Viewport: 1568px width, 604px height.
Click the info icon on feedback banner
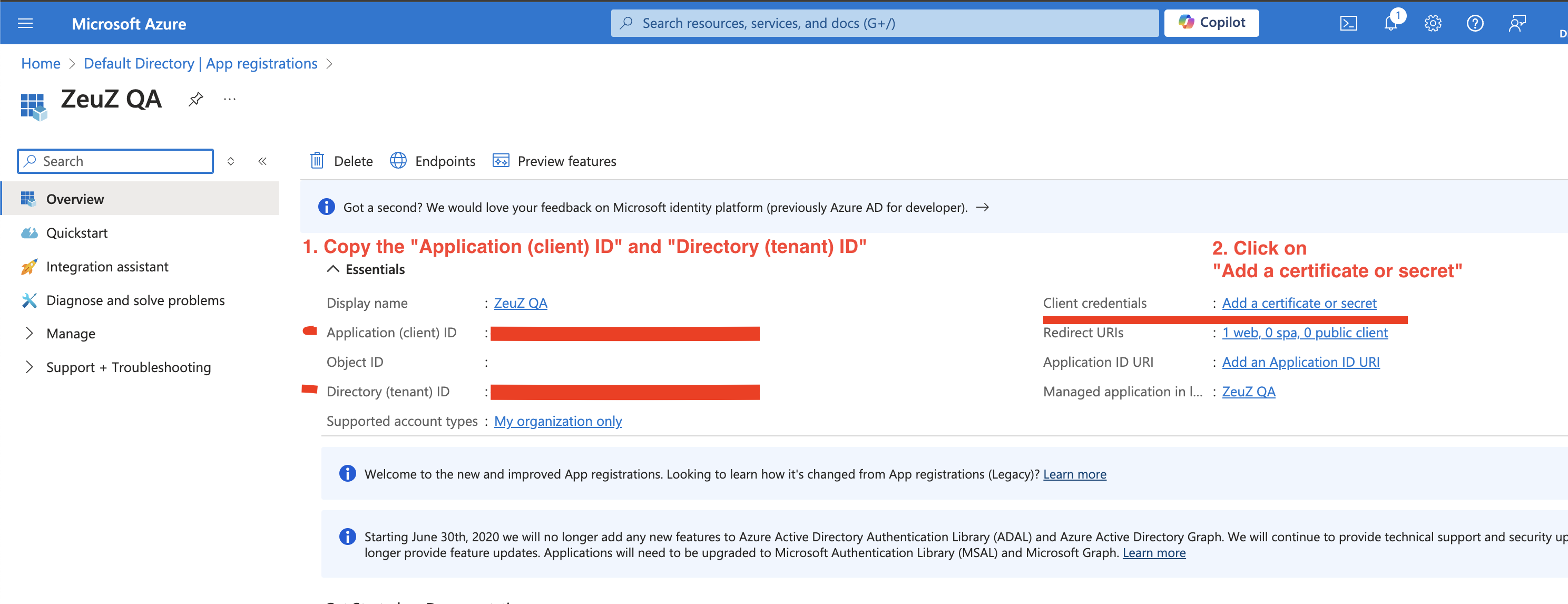(326, 207)
